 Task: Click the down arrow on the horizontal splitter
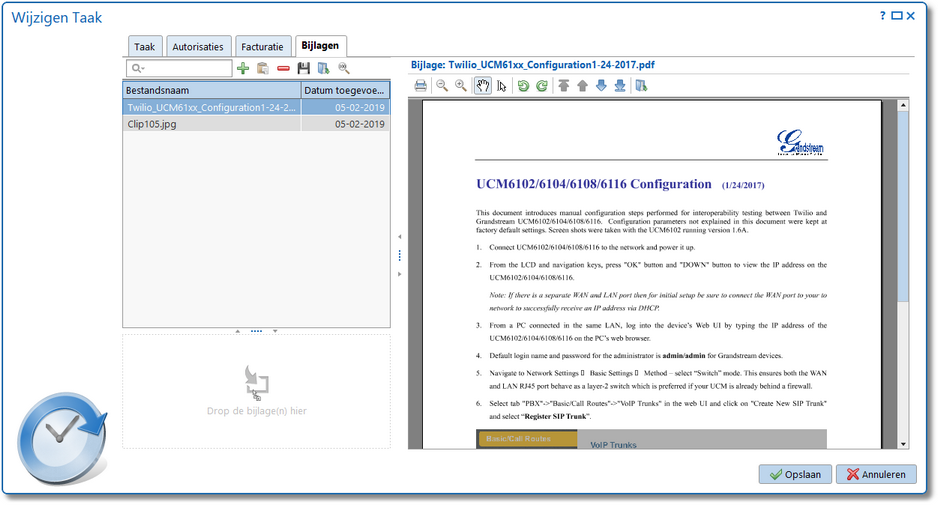tap(275, 331)
